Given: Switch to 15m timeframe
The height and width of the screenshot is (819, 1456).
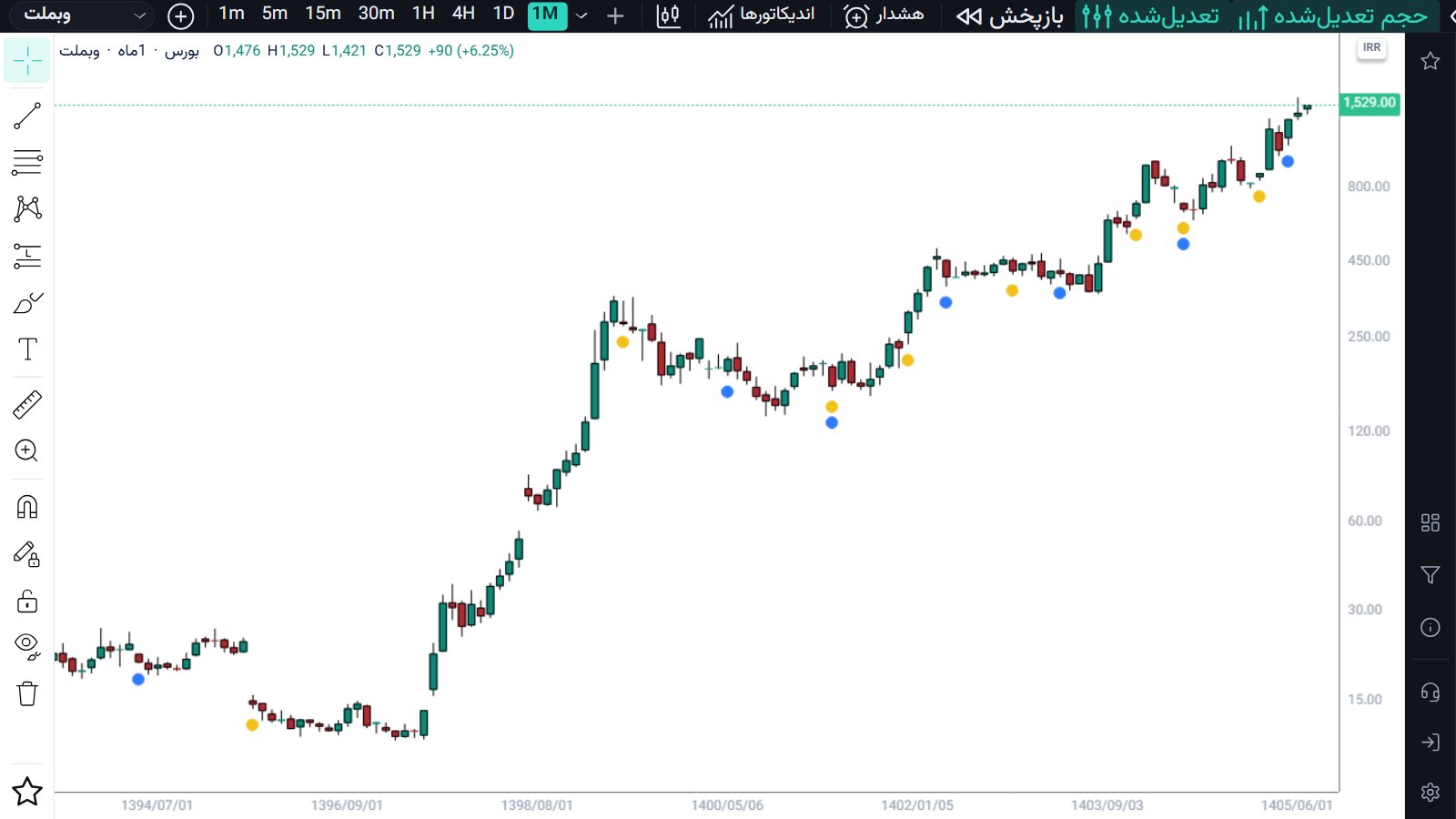Looking at the screenshot, I should (x=323, y=14).
